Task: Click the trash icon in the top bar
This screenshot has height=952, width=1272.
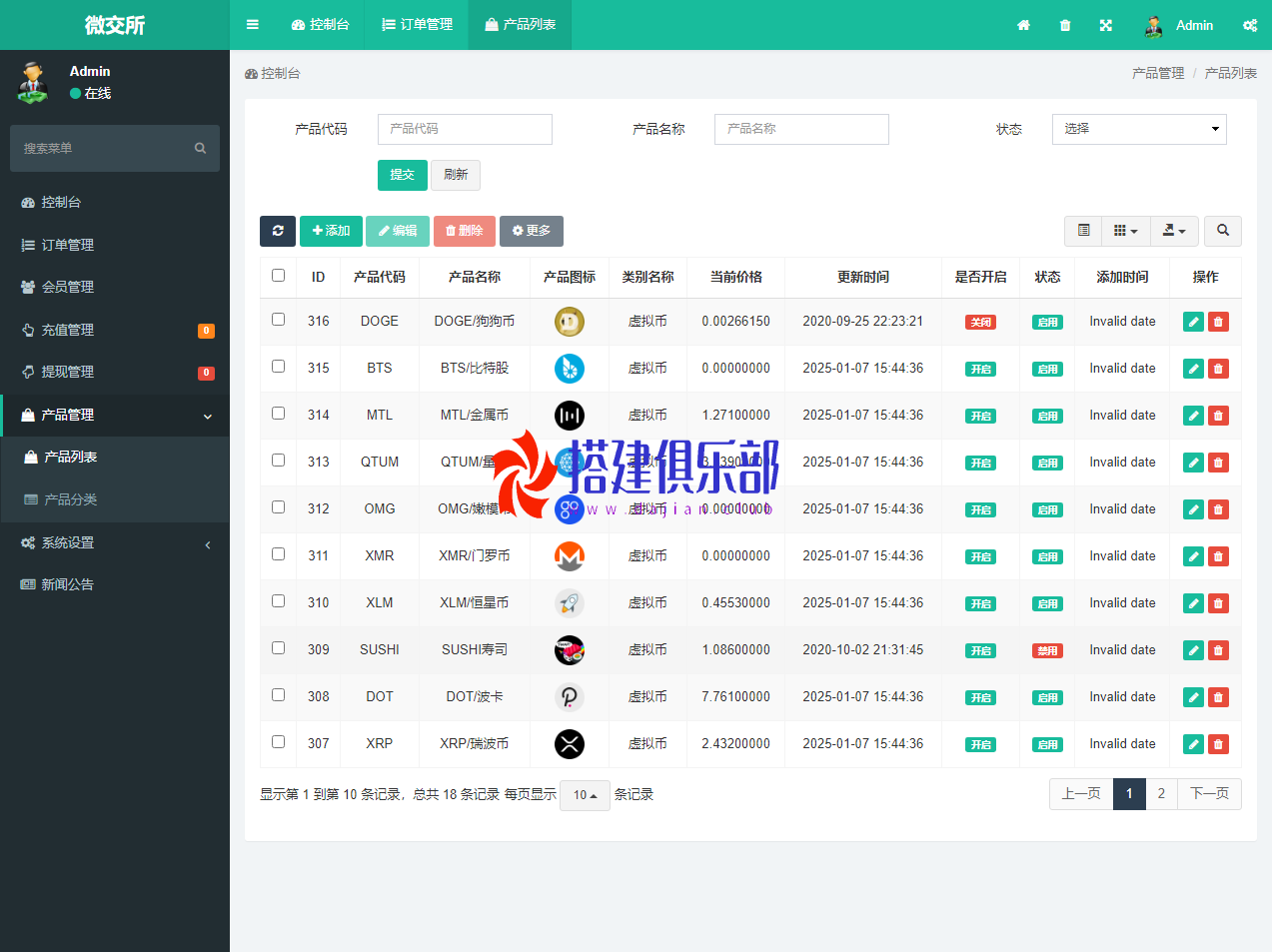Action: [x=1065, y=25]
